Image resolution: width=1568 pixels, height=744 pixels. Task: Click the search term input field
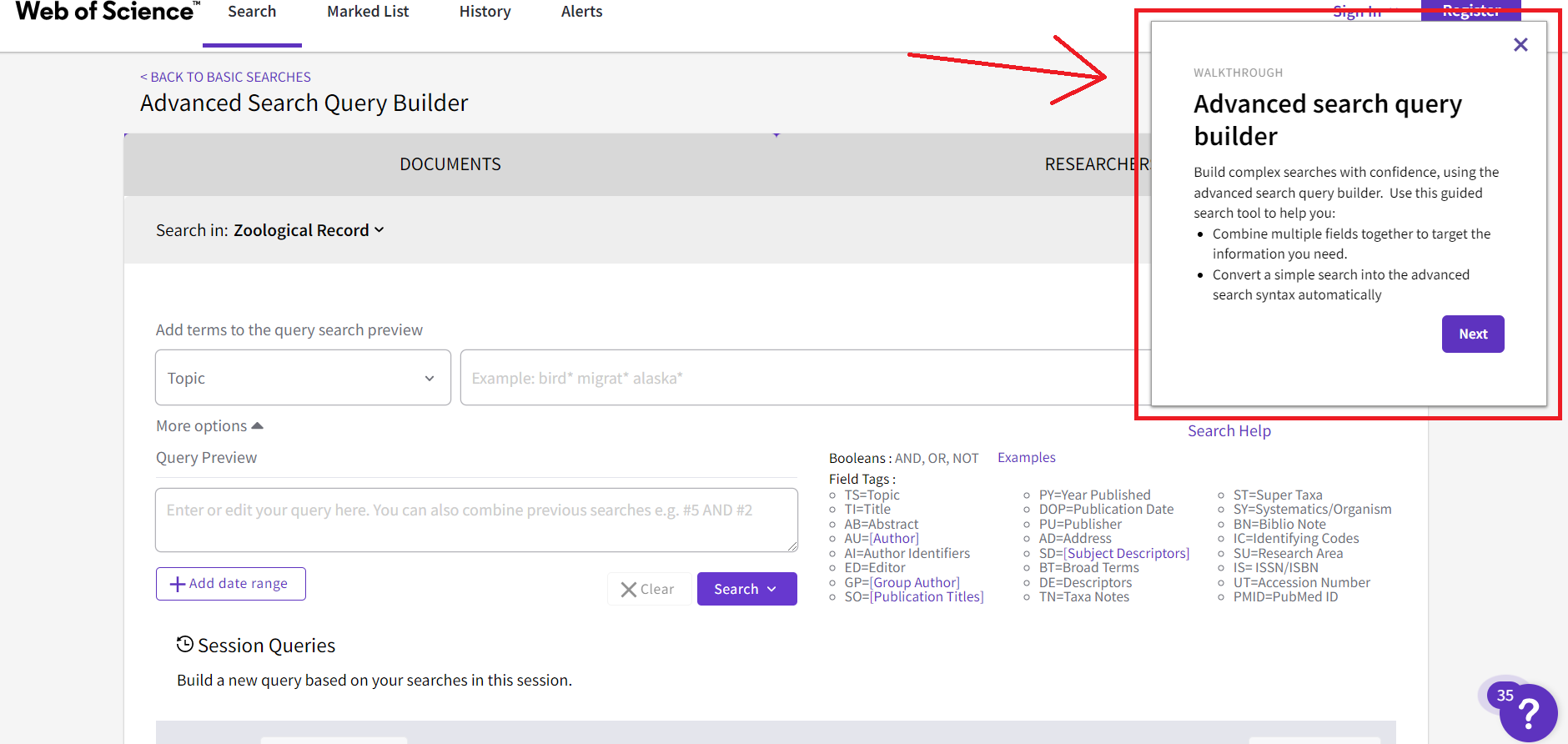click(x=805, y=378)
